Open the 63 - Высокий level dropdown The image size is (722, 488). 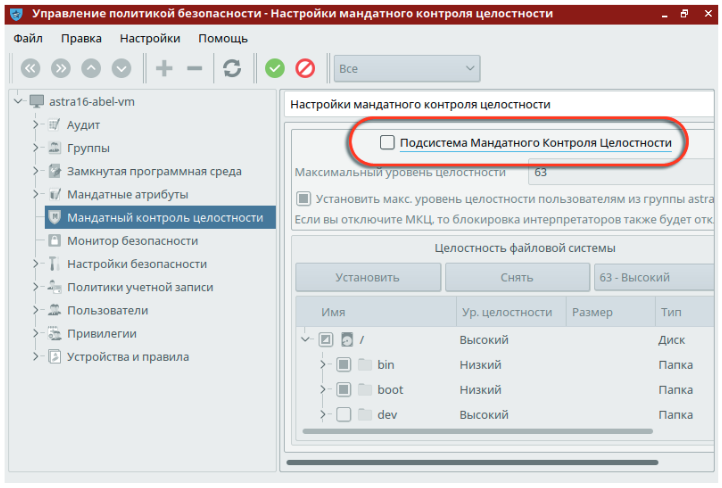(656, 277)
